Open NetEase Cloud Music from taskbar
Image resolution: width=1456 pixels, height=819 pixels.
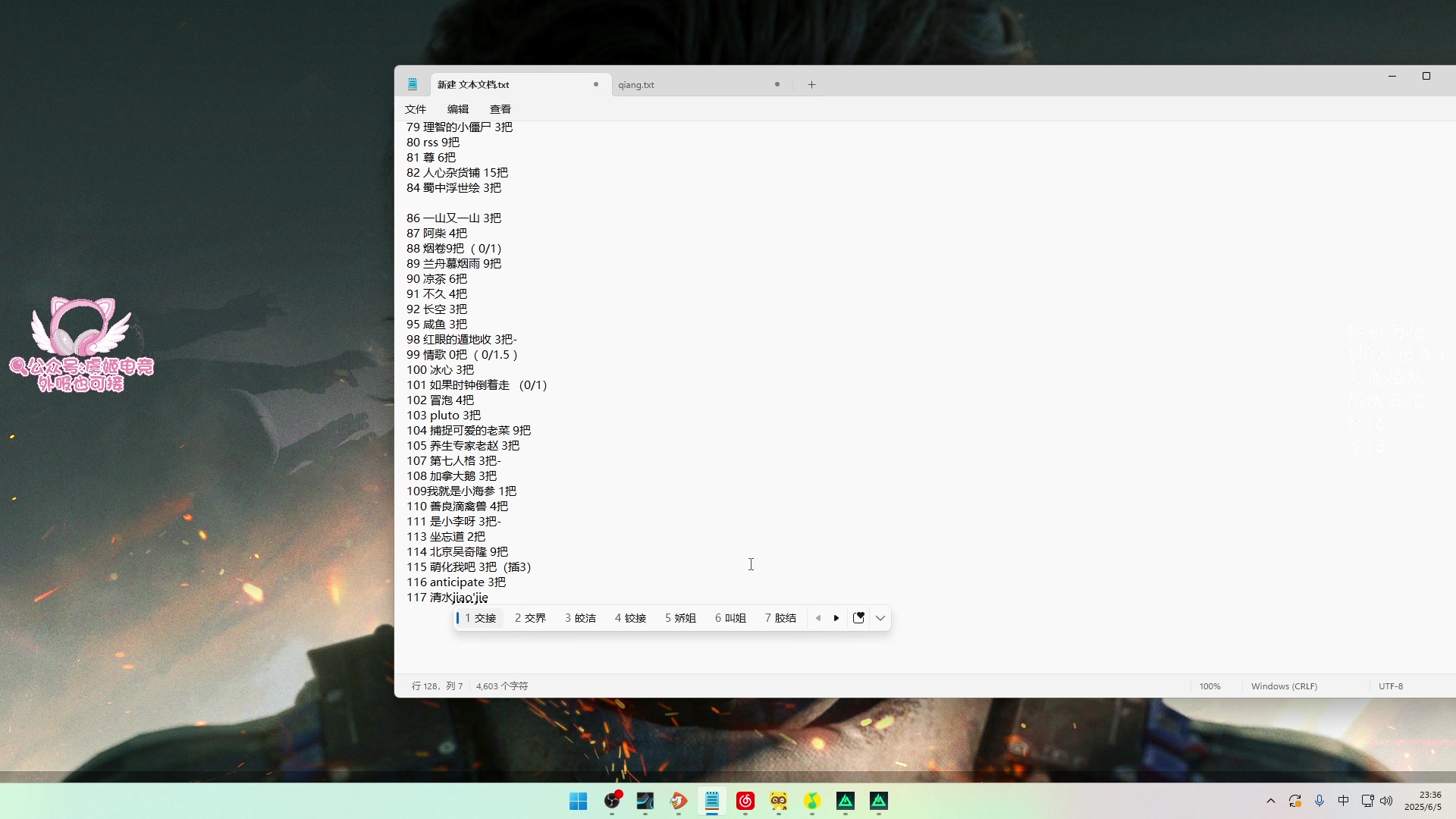tap(745, 802)
